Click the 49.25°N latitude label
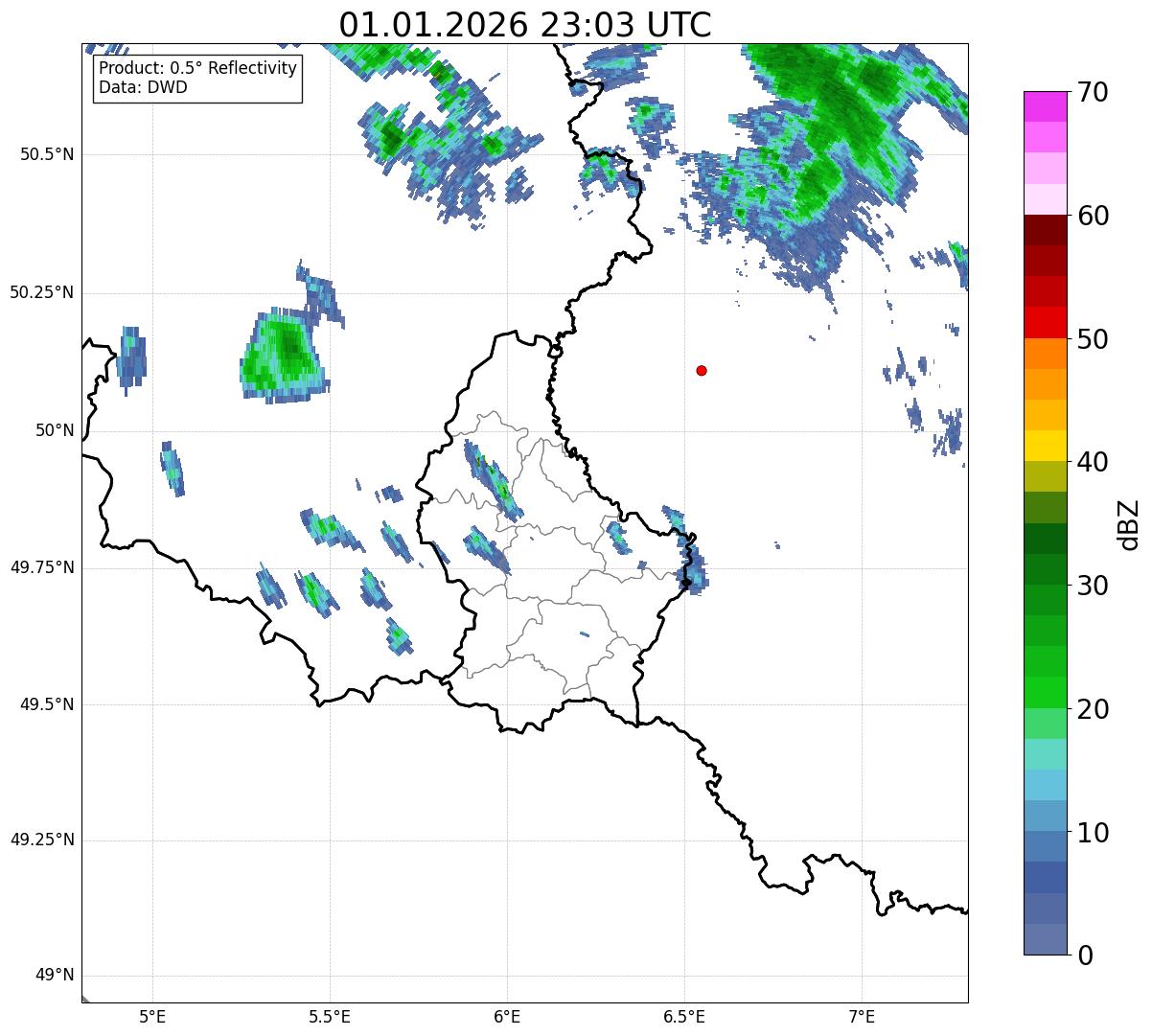This screenshot has width=1152, height=1036. pos(41,840)
